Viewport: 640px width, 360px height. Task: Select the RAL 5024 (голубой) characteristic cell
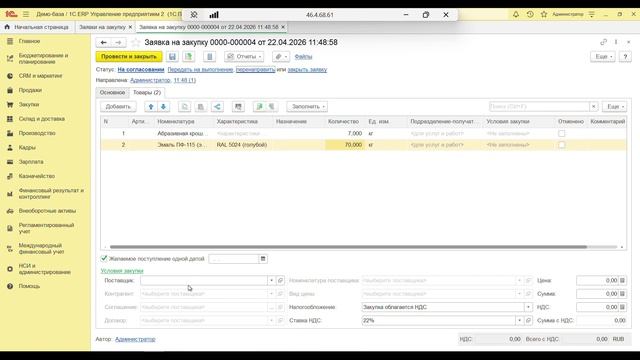(243, 145)
